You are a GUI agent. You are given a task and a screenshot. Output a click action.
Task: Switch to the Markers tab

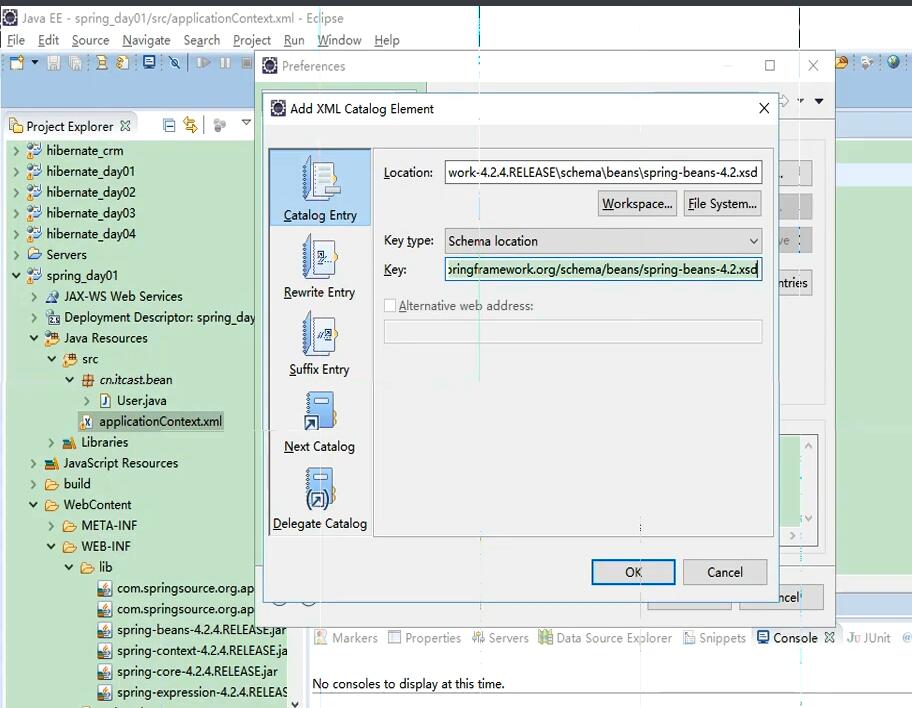(x=347, y=638)
